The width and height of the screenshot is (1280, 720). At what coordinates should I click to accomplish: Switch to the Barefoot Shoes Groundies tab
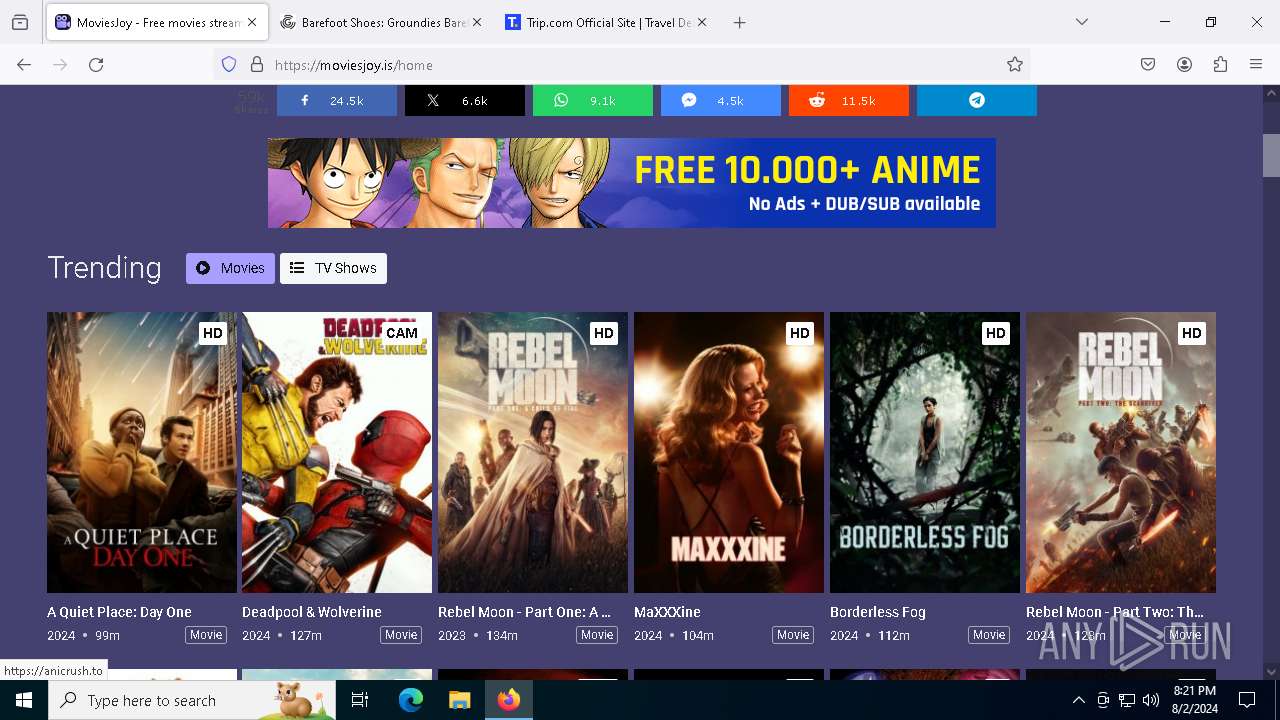coord(381,22)
